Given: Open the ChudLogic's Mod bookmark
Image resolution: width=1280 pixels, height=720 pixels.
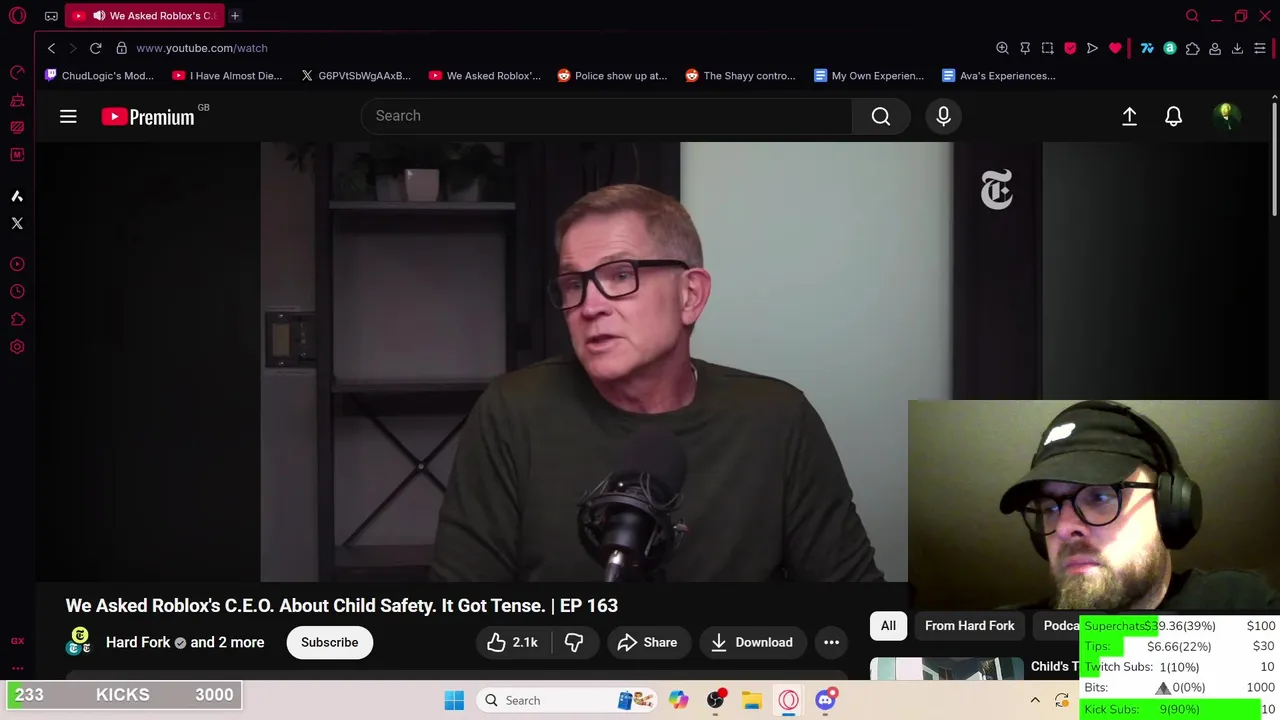Looking at the screenshot, I should [99, 76].
